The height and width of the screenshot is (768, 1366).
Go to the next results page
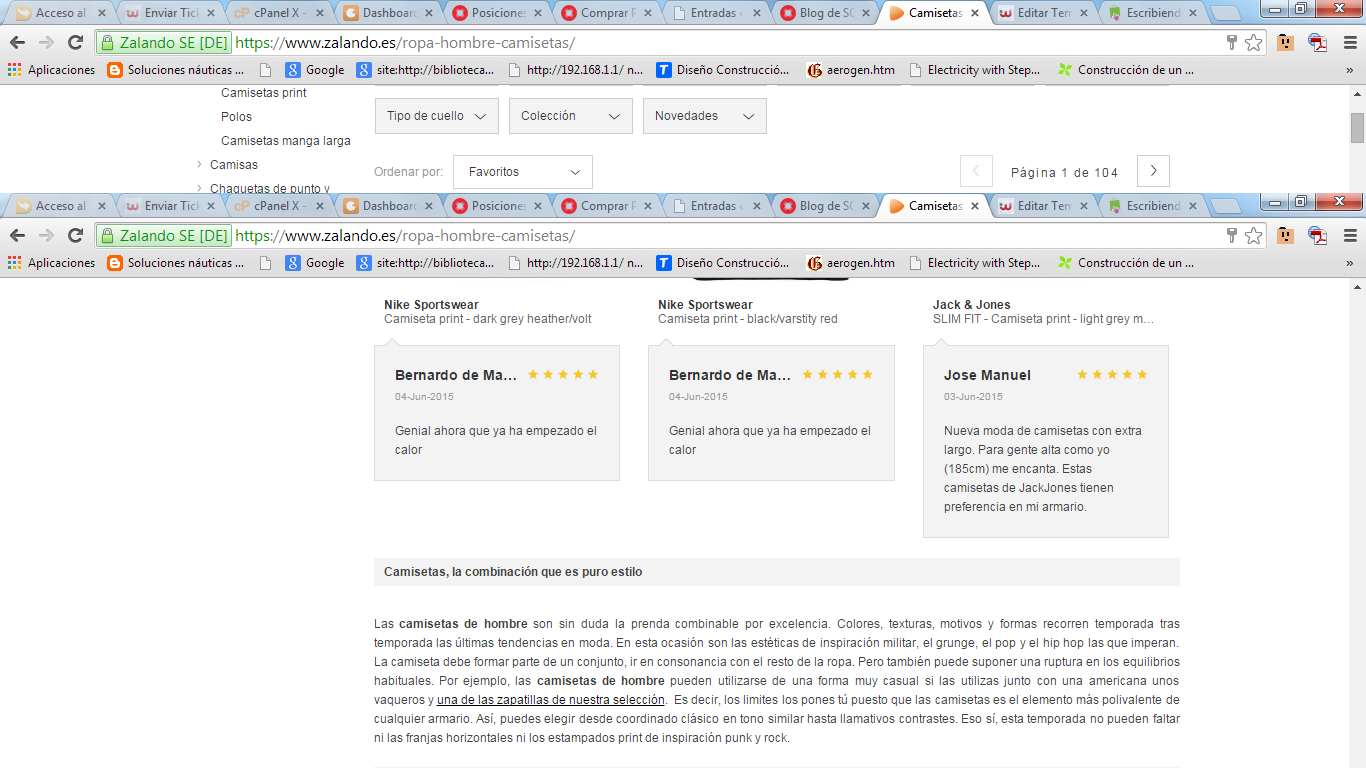pos(1154,171)
